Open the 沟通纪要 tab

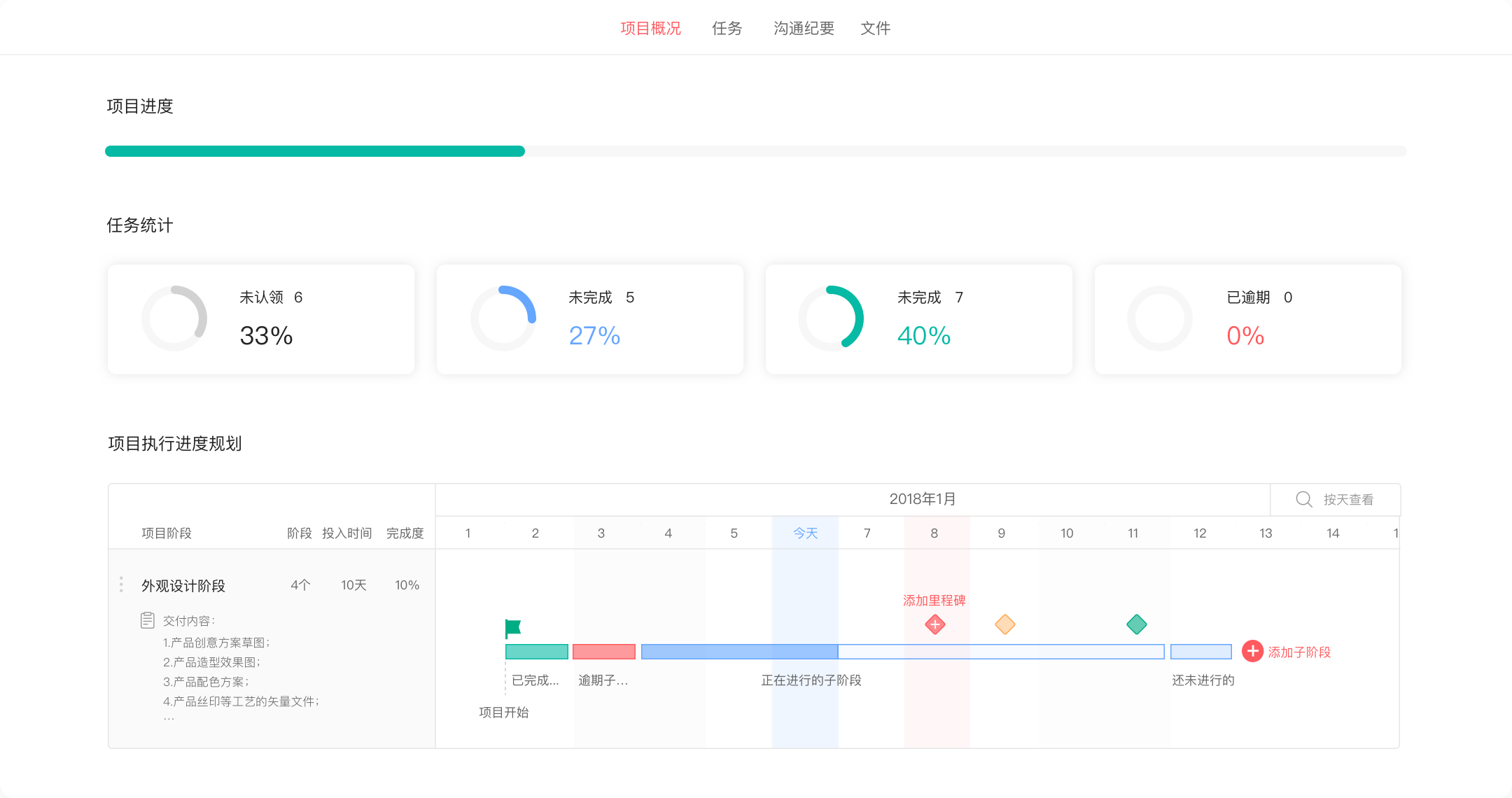coord(804,28)
